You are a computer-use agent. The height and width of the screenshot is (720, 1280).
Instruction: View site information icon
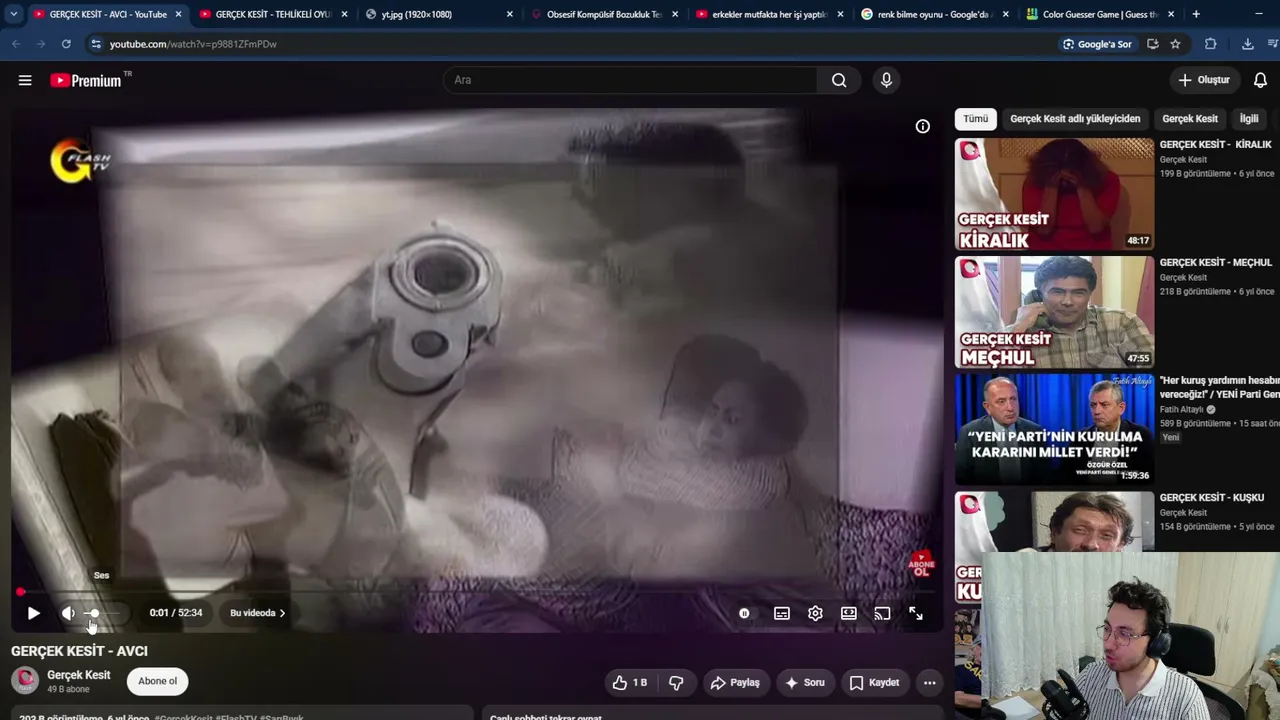(96, 44)
